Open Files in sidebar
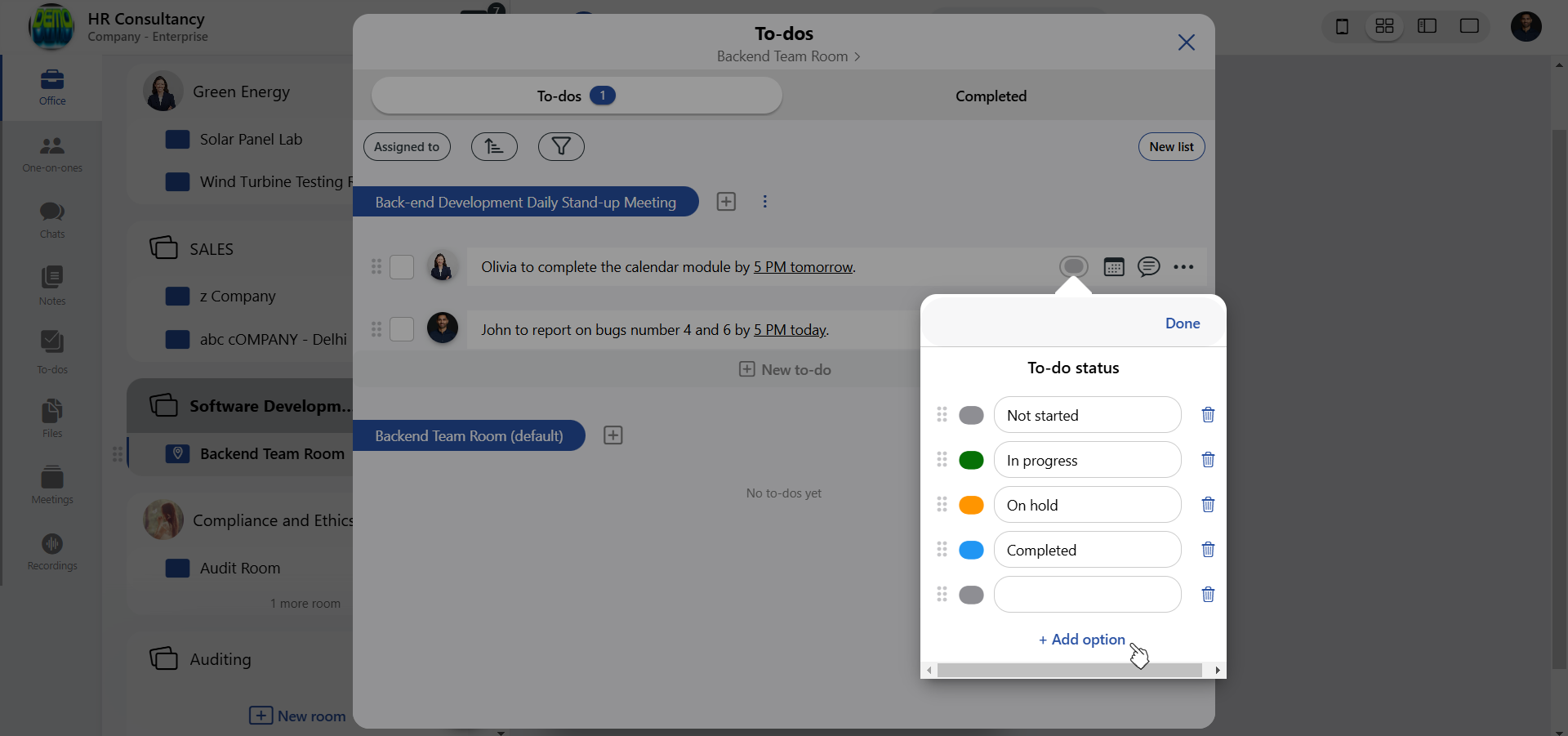This screenshot has width=1568, height=736. pyautogui.click(x=52, y=419)
